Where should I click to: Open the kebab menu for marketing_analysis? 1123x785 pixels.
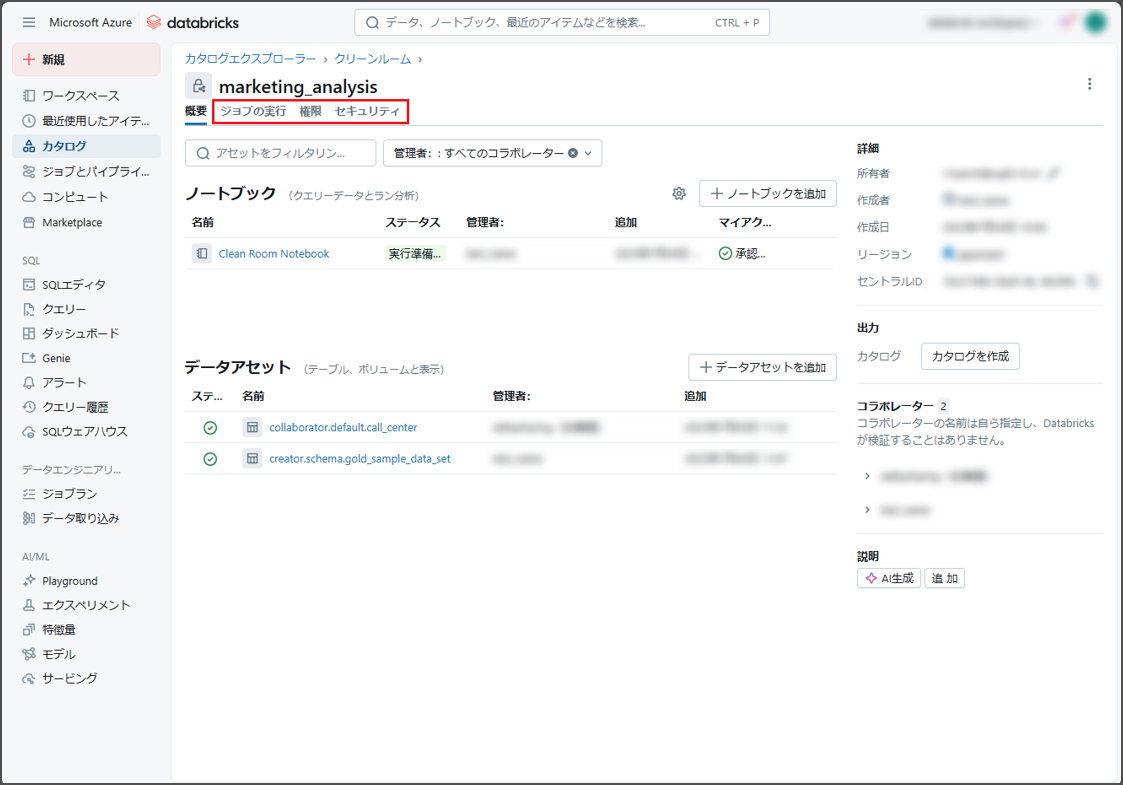pyautogui.click(x=1089, y=84)
